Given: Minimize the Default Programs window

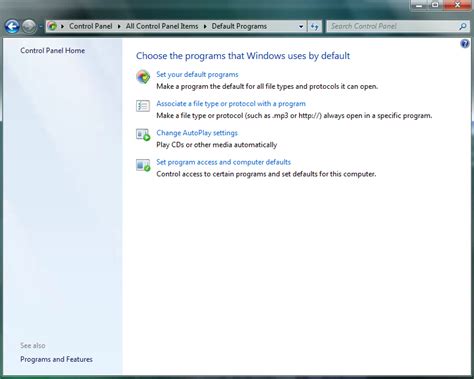Looking at the screenshot, I should coord(420,5).
